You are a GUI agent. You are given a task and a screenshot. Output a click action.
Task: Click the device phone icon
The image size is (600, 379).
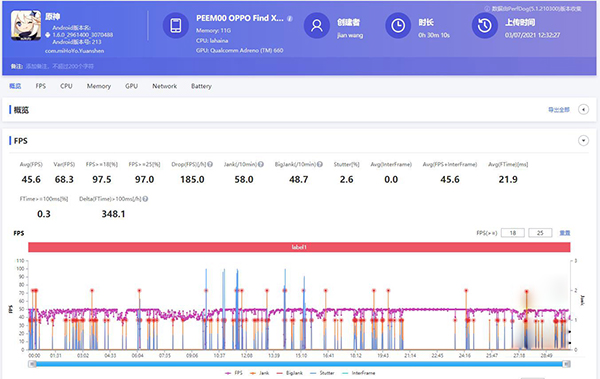[176, 26]
